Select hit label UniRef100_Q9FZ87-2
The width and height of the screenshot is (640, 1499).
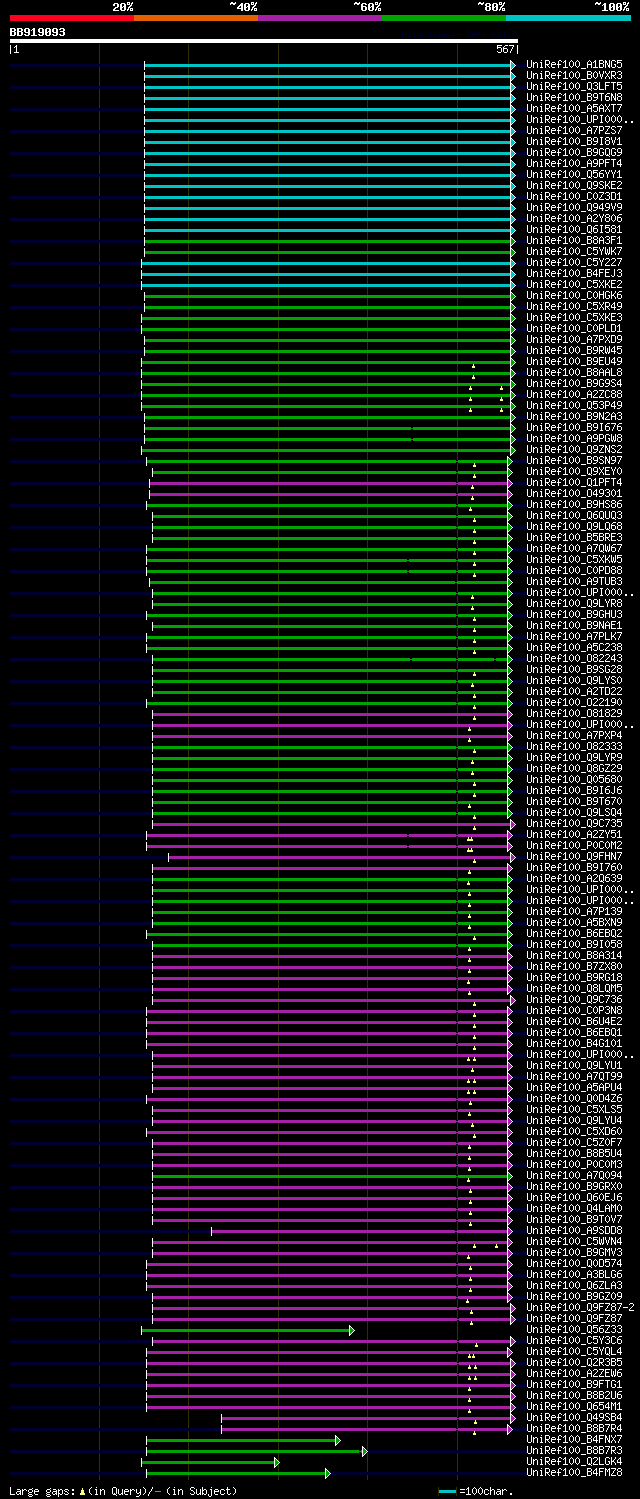[580, 1307]
